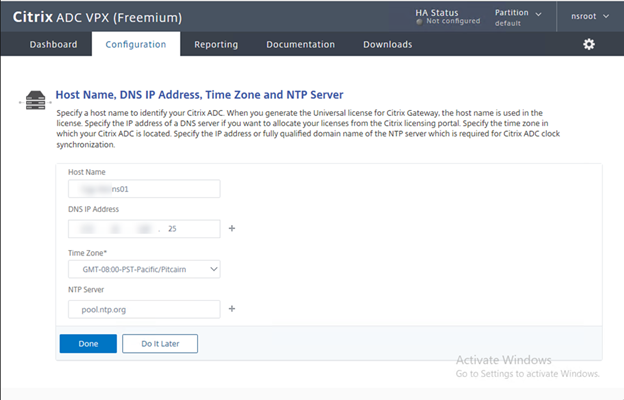Viewport: 624px width, 400px height.
Task: Focus the Host Name input field
Action: coord(144,189)
